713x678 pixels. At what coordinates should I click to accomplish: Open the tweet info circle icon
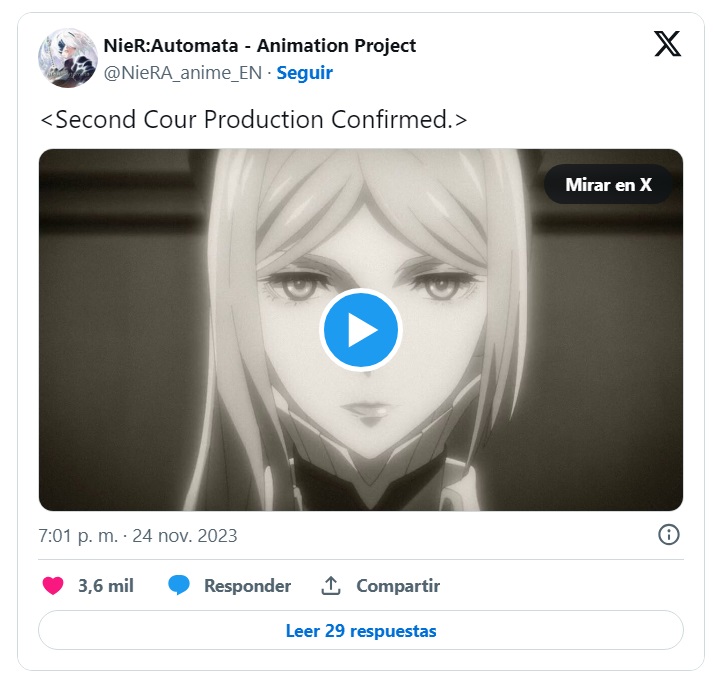(x=668, y=535)
